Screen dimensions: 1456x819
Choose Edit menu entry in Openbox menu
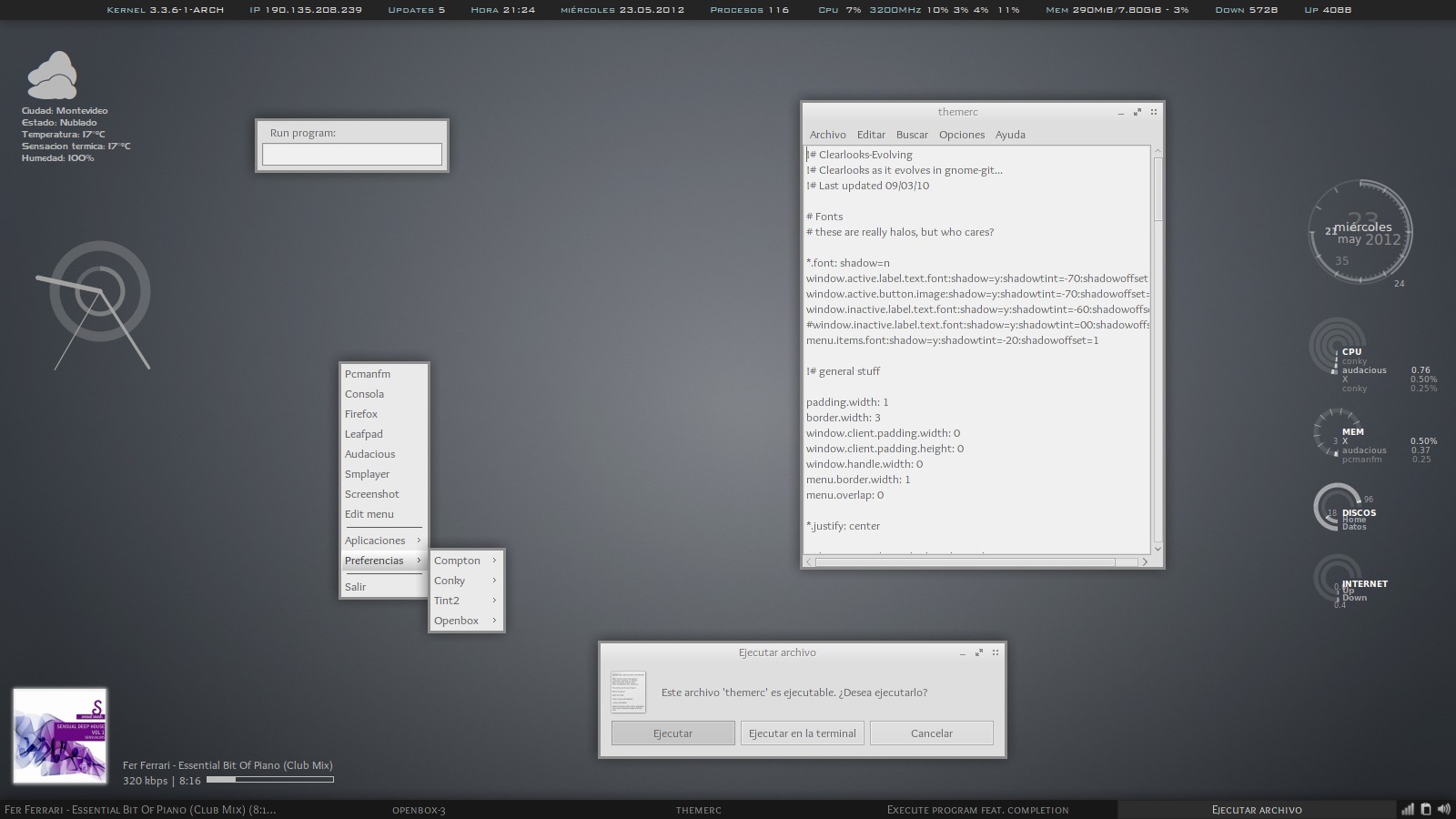tap(384, 514)
